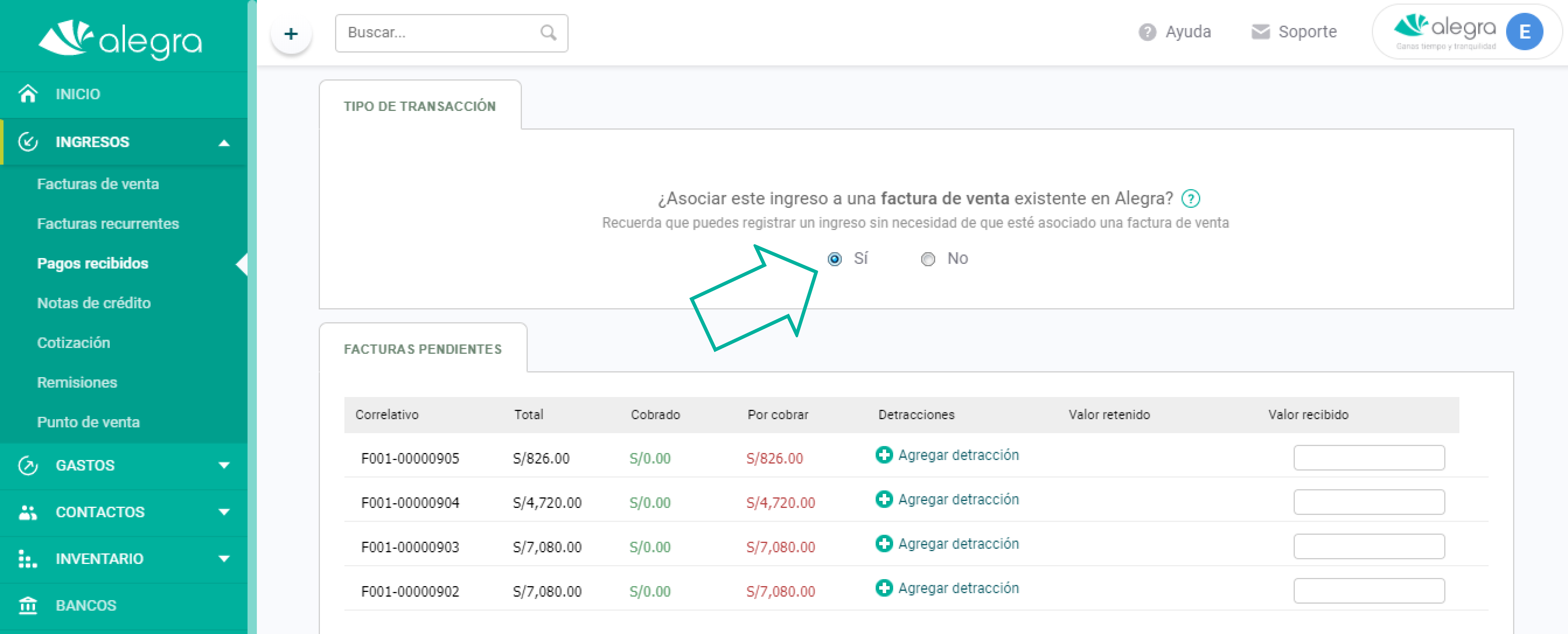Open the user avatar E

pyautogui.click(x=1524, y=32)
